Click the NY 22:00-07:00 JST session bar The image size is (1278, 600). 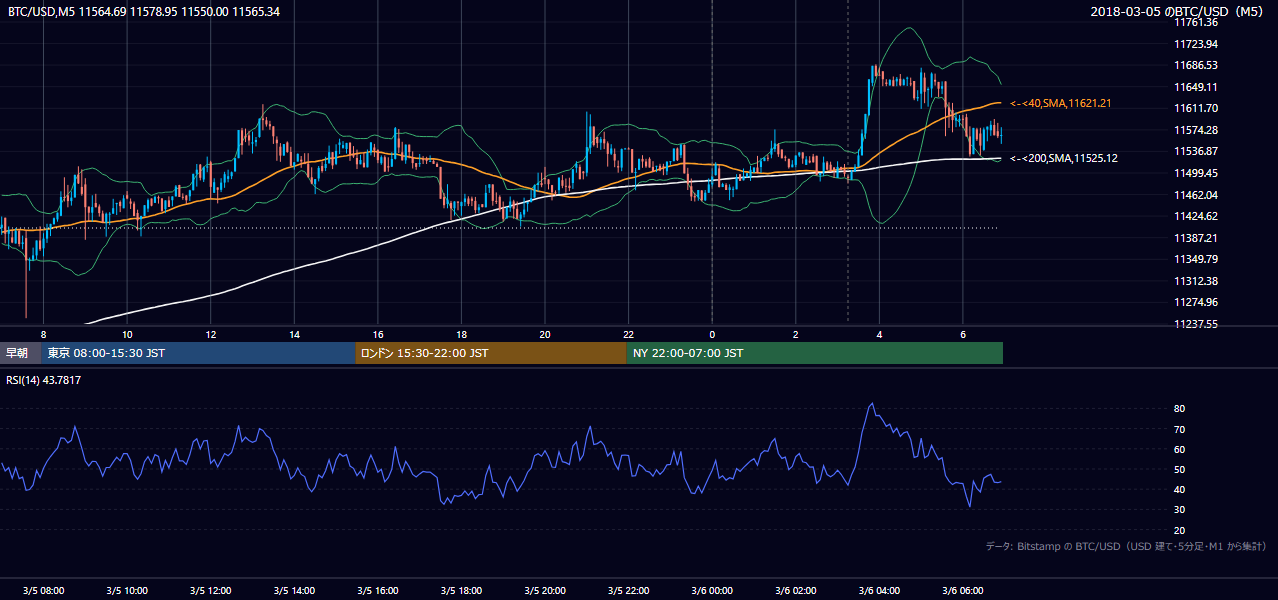tap(815, 353)
